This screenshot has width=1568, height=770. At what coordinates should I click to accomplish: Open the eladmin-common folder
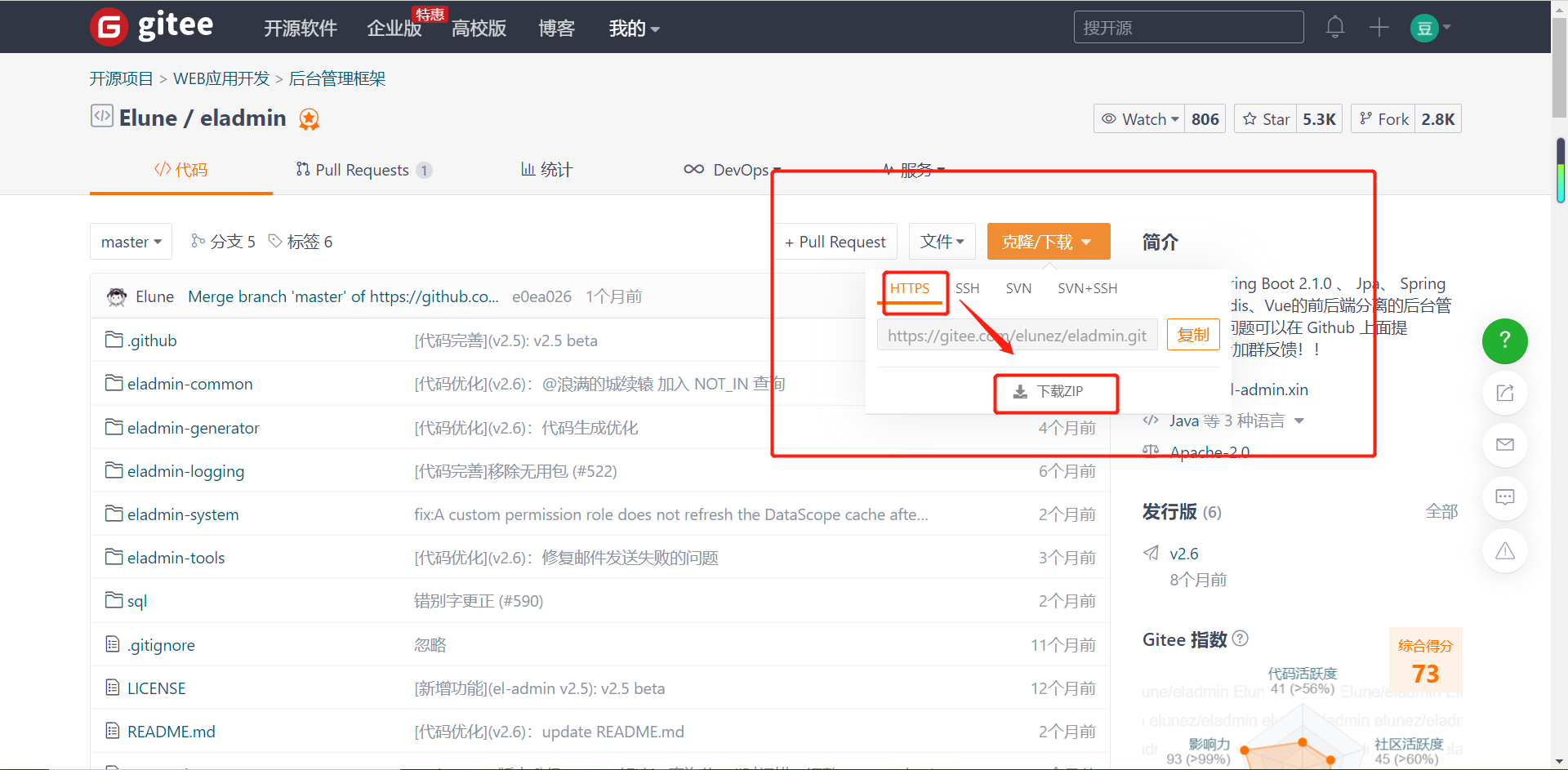[189, 384]
